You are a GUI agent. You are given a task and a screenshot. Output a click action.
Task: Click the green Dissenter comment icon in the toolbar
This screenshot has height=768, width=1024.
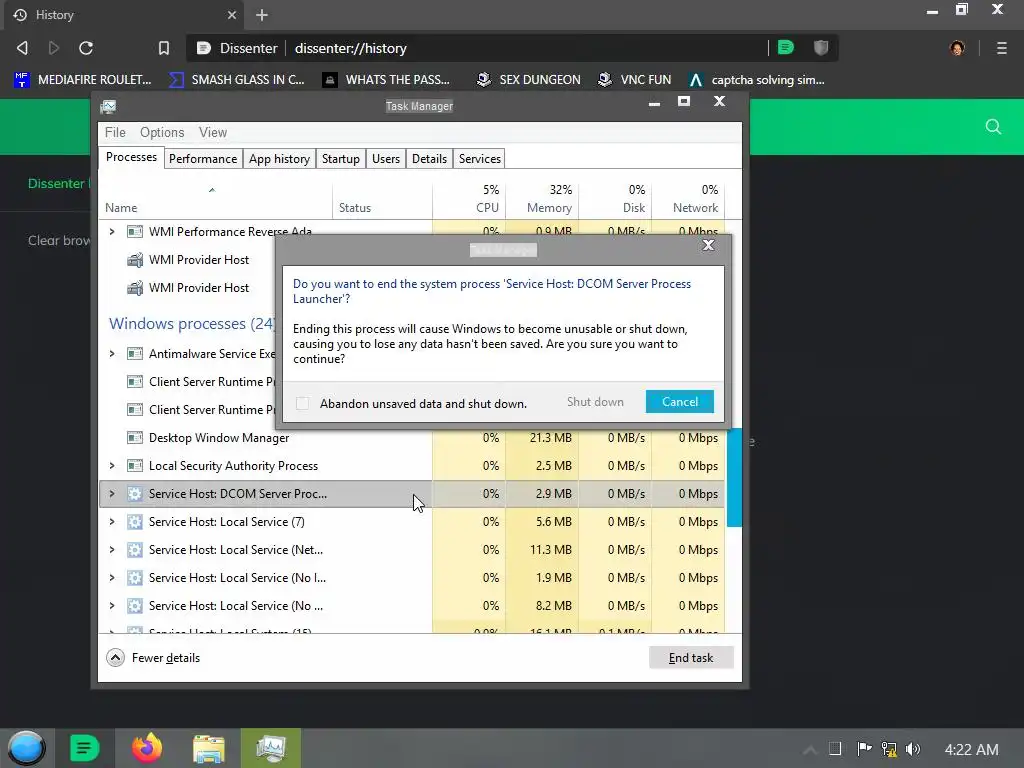tap(786, 47)
